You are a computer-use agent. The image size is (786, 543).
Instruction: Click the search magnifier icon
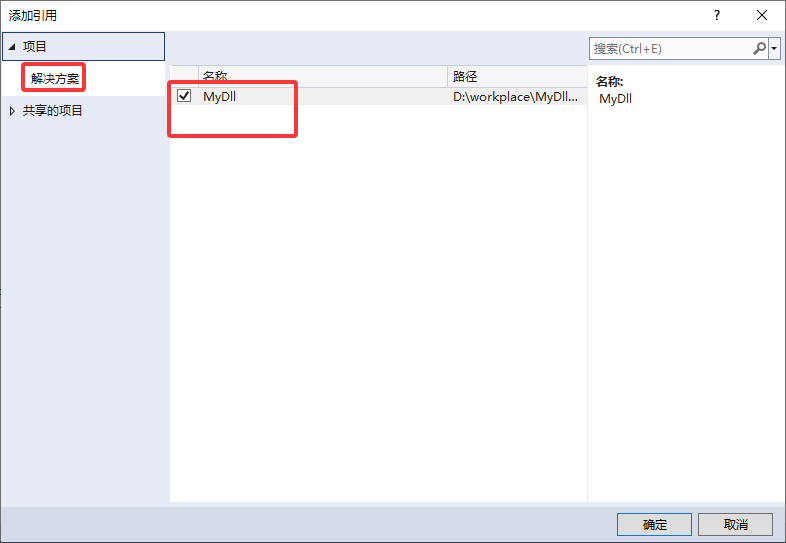(759, 49)
